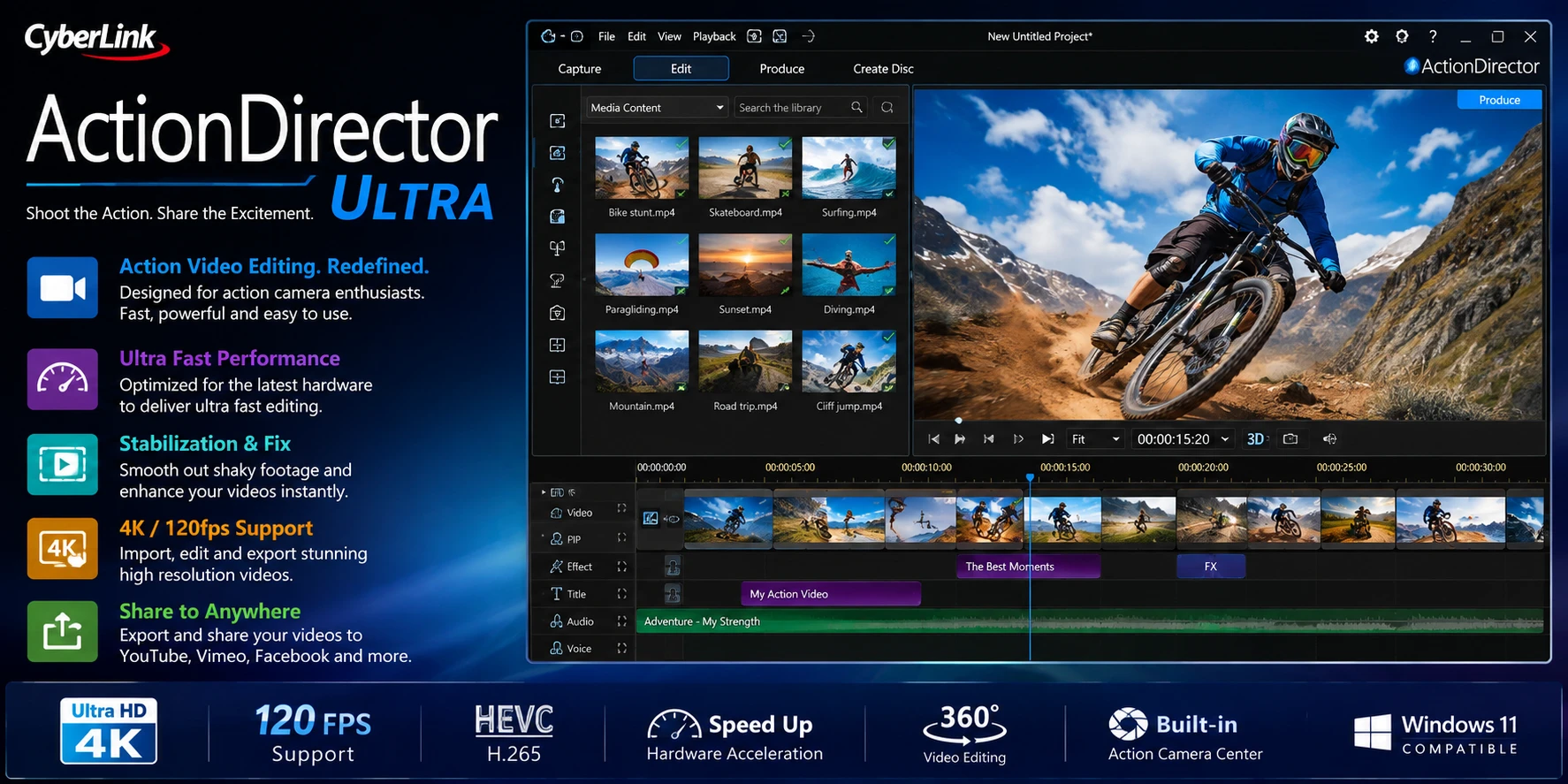
Task: Toggle the bracket control on the Audio track
Action: [622, 621]
